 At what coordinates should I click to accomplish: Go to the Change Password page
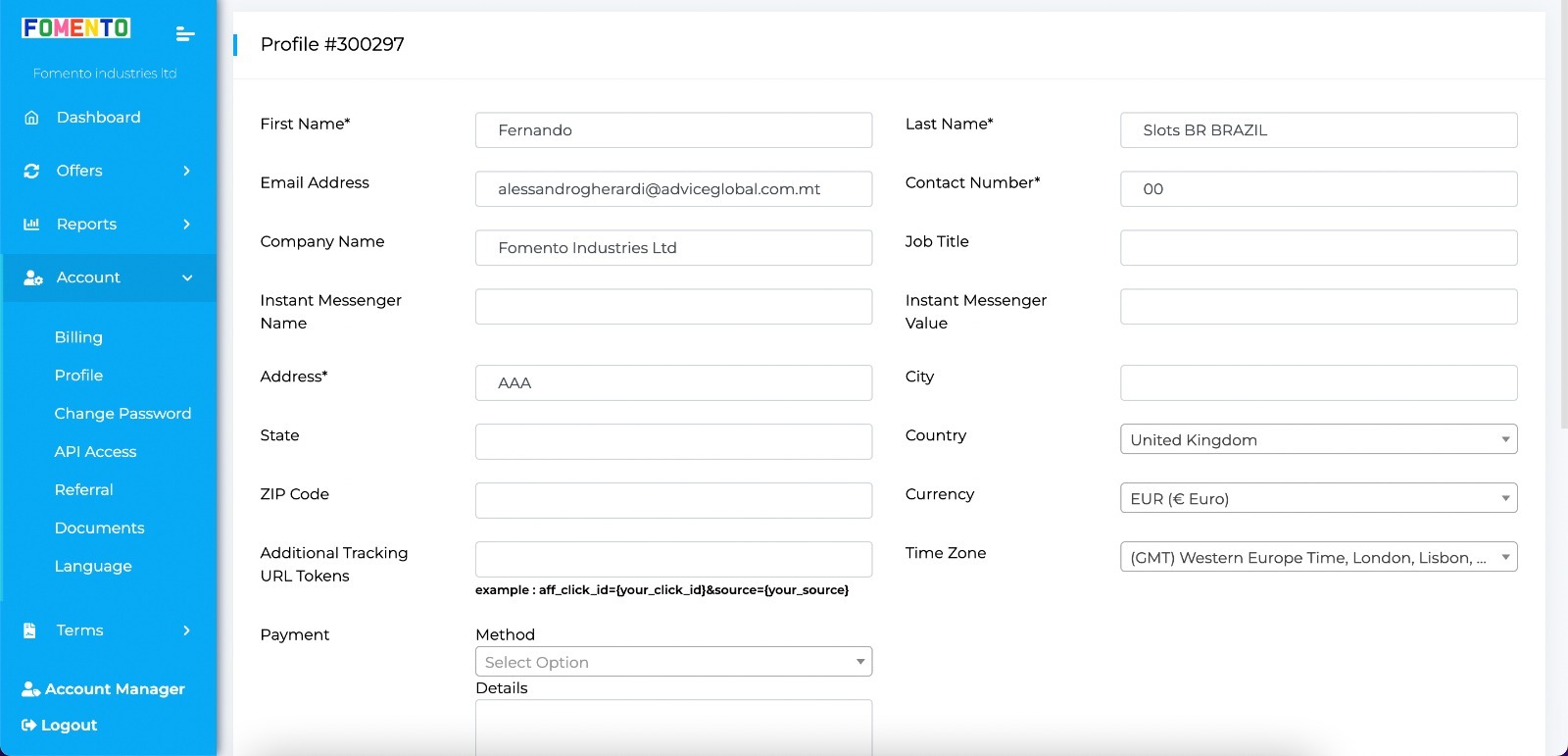[x=122, y=414]
